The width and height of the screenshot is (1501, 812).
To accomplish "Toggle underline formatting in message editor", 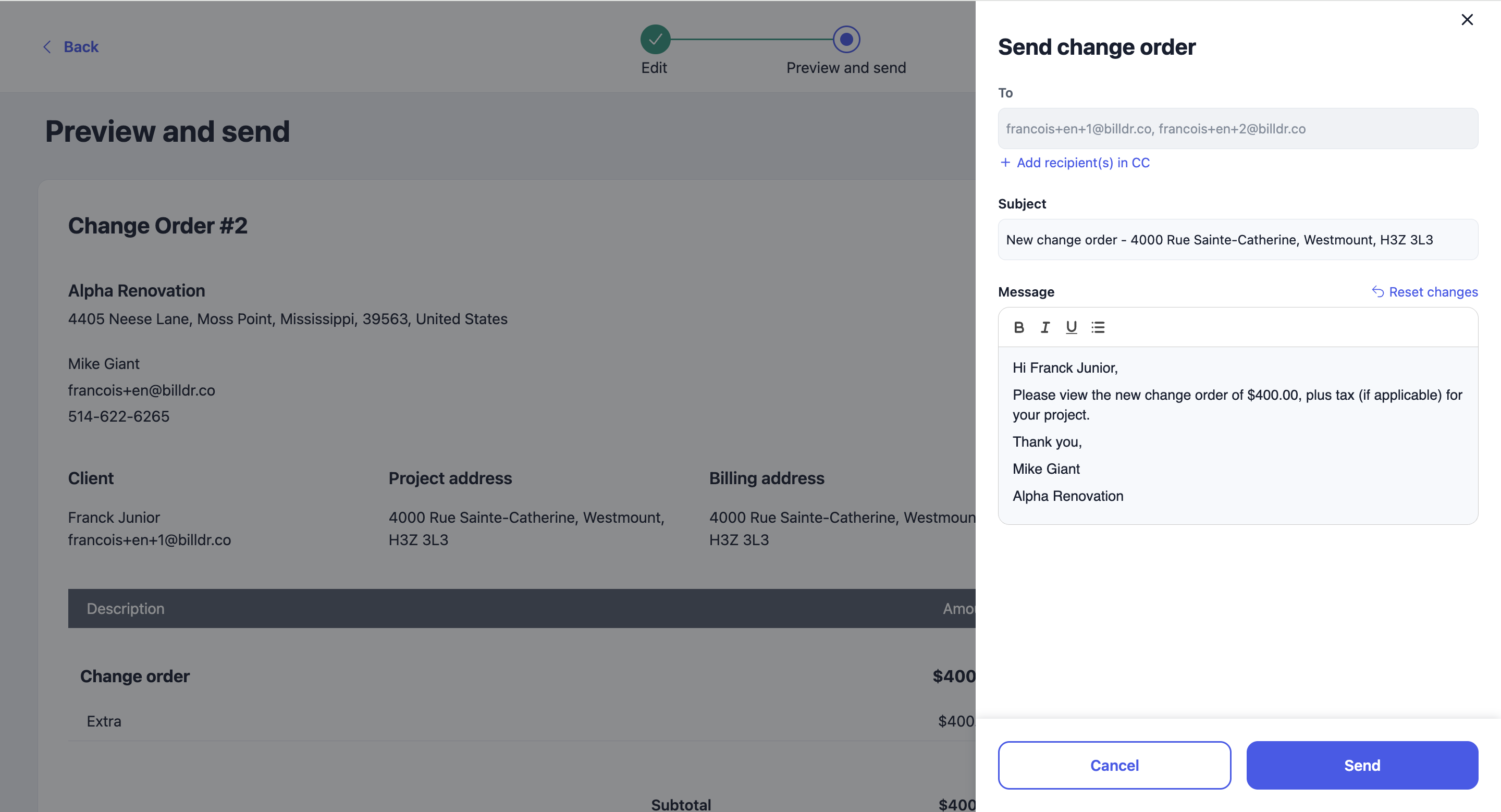I will 1071,327.
